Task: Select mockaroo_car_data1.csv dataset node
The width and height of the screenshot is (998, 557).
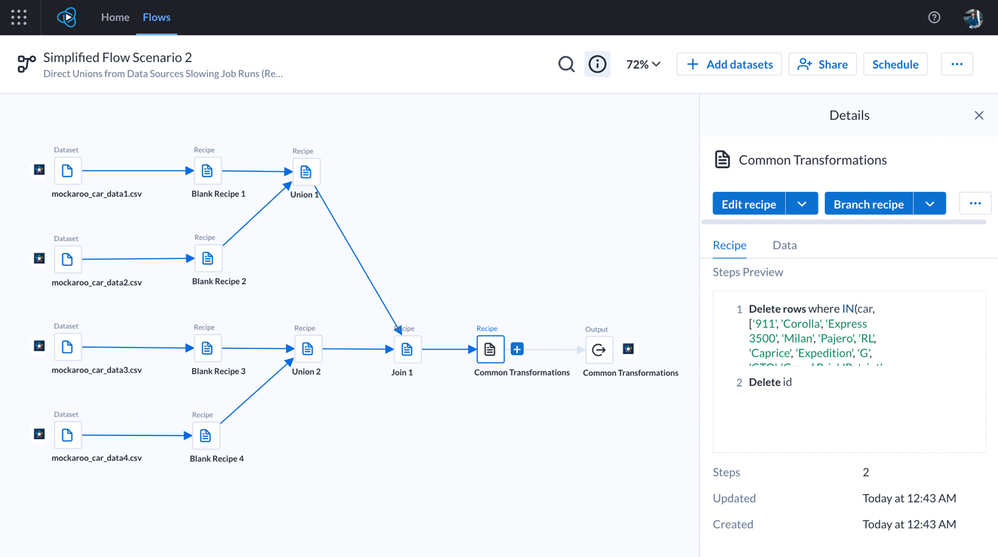Action: pos(67,171)
